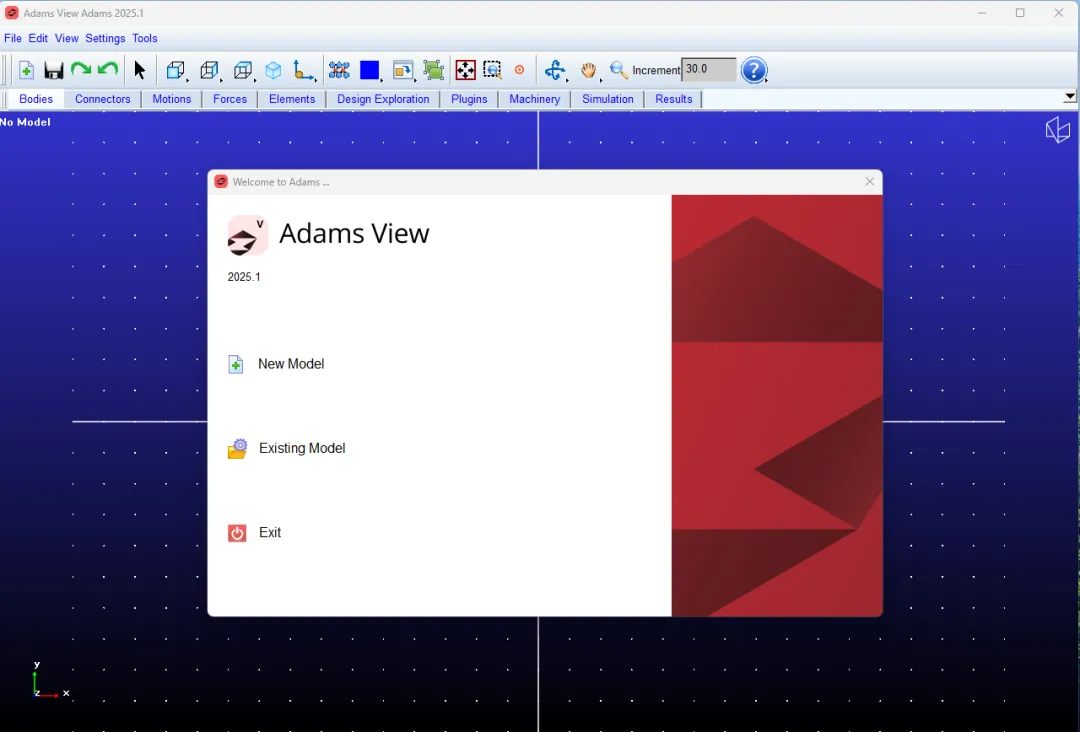
Task: Expand the ribbon tabs dropdown arrow
Action: point(1070,97)
